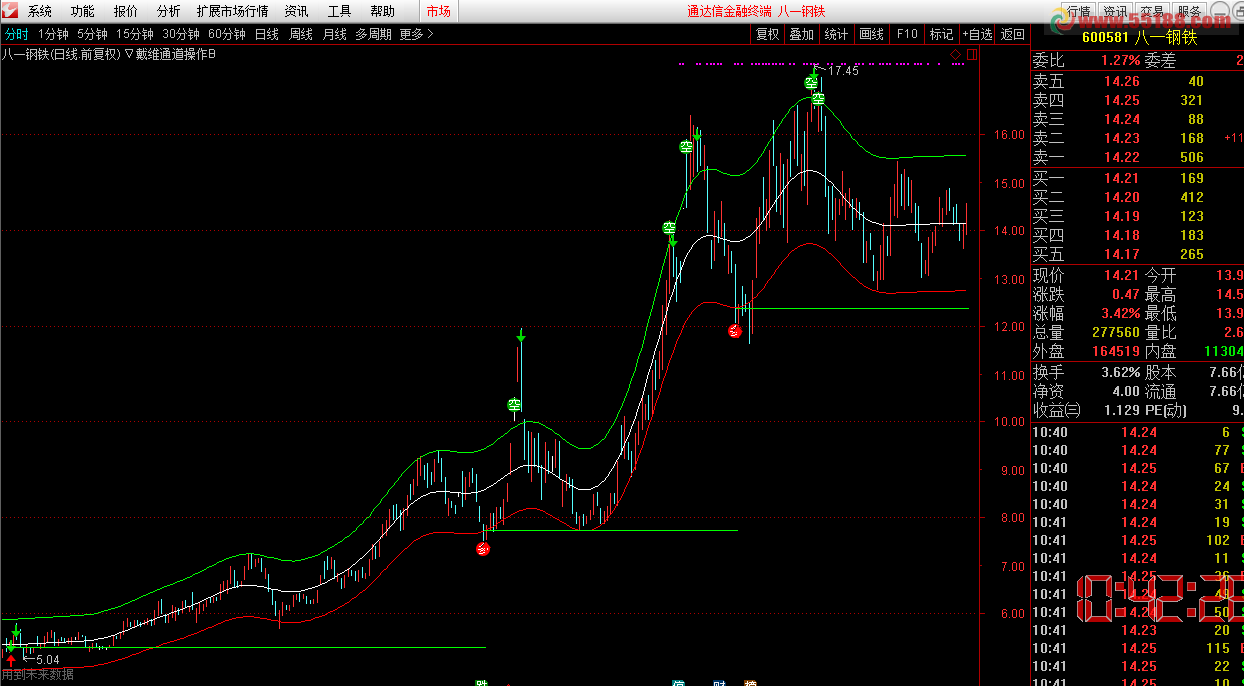Click the stock code 600581 header
Image resolution: width=1244 pixels, height=686 pixels.
click(x=1105, y=36)
